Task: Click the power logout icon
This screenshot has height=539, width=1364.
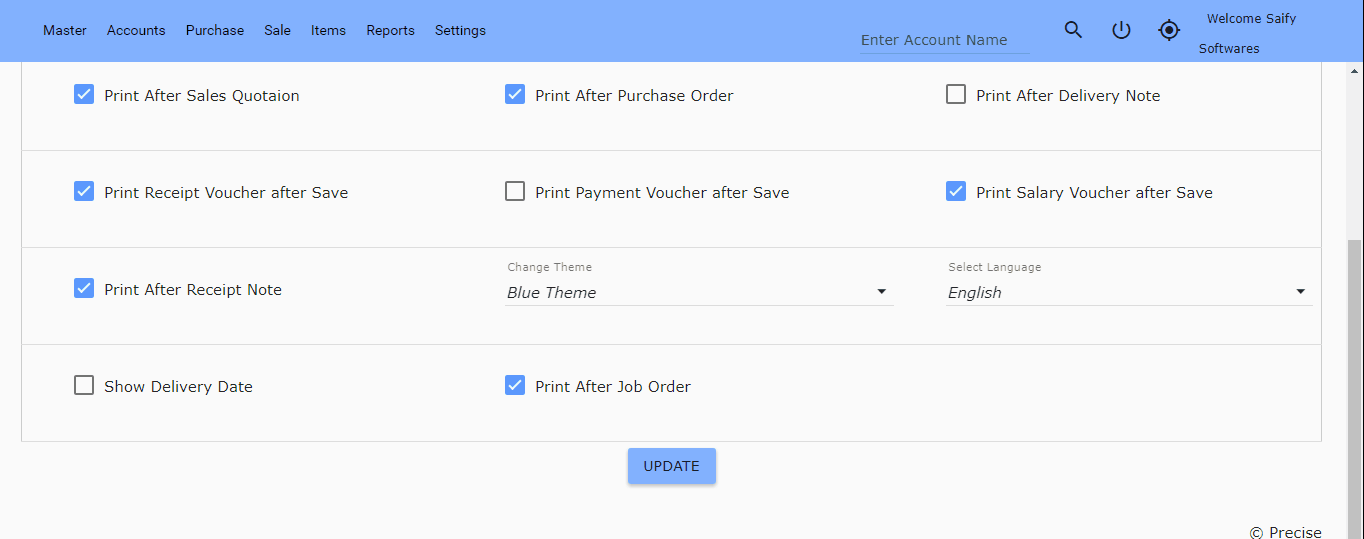Action: pyautogui.click(x=1121, y=30)
